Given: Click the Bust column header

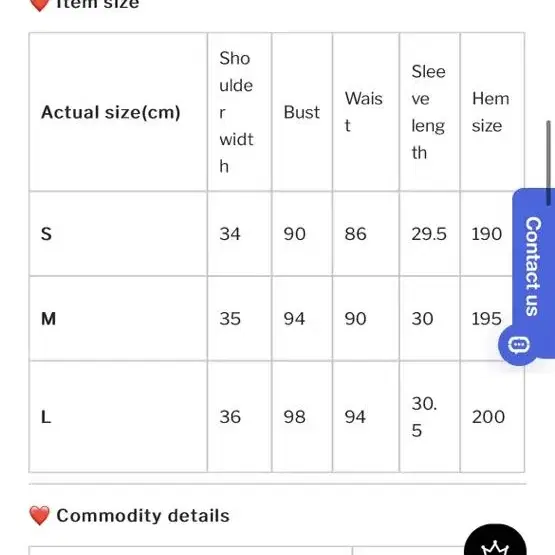Looking at the screenshot, I should (302, 112).
